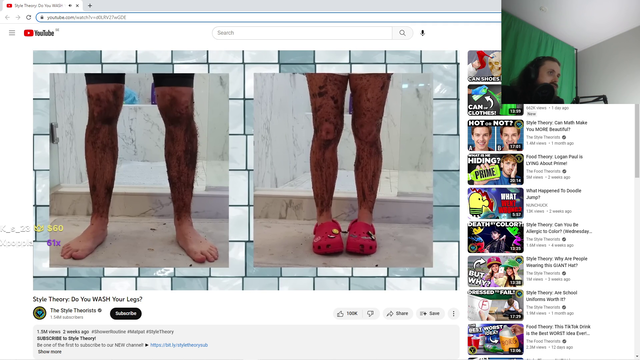Open 'Are School Uniforms Worth It?' title
Image resolution: width=640 pixels, height=360 pixels.
551,296
